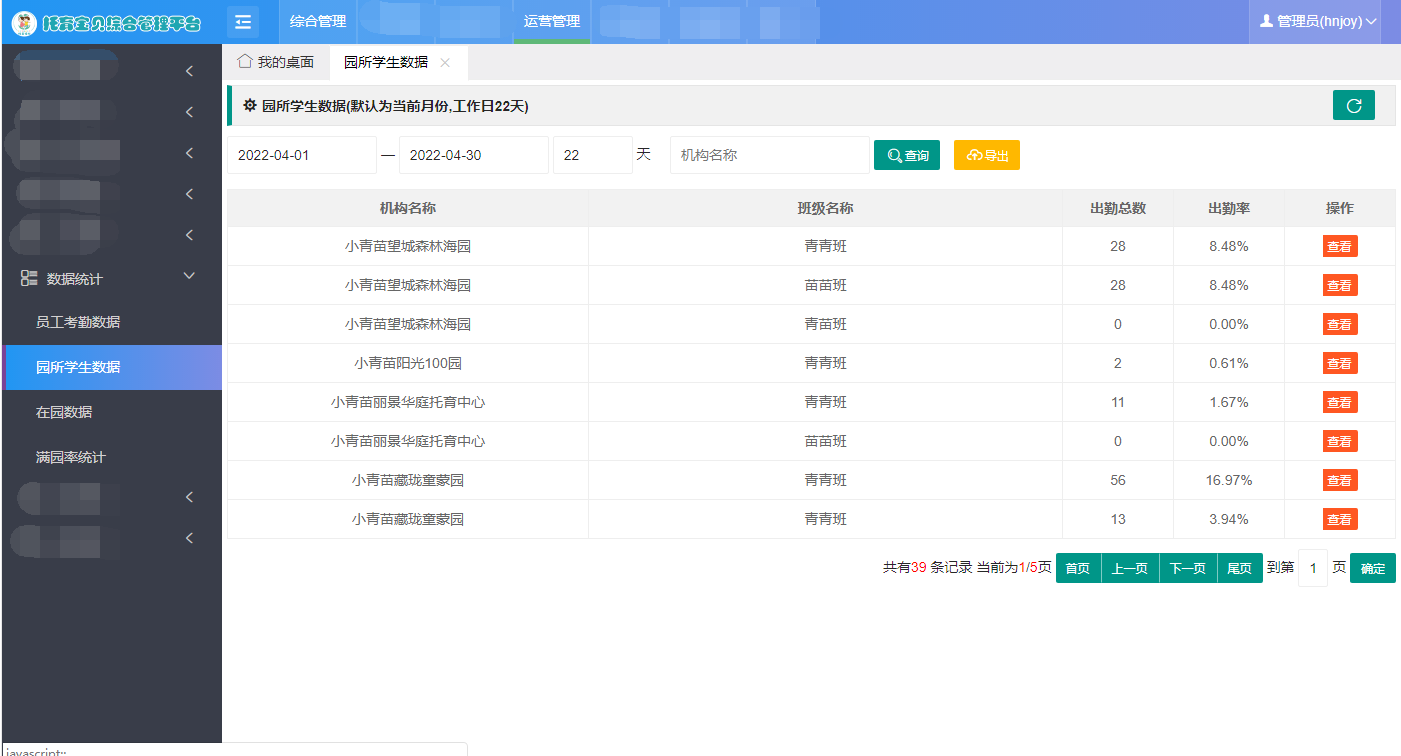Screen dimensions: 1401x756
Task: Go to previous page with 上一页
Action: pos(1130,568)
